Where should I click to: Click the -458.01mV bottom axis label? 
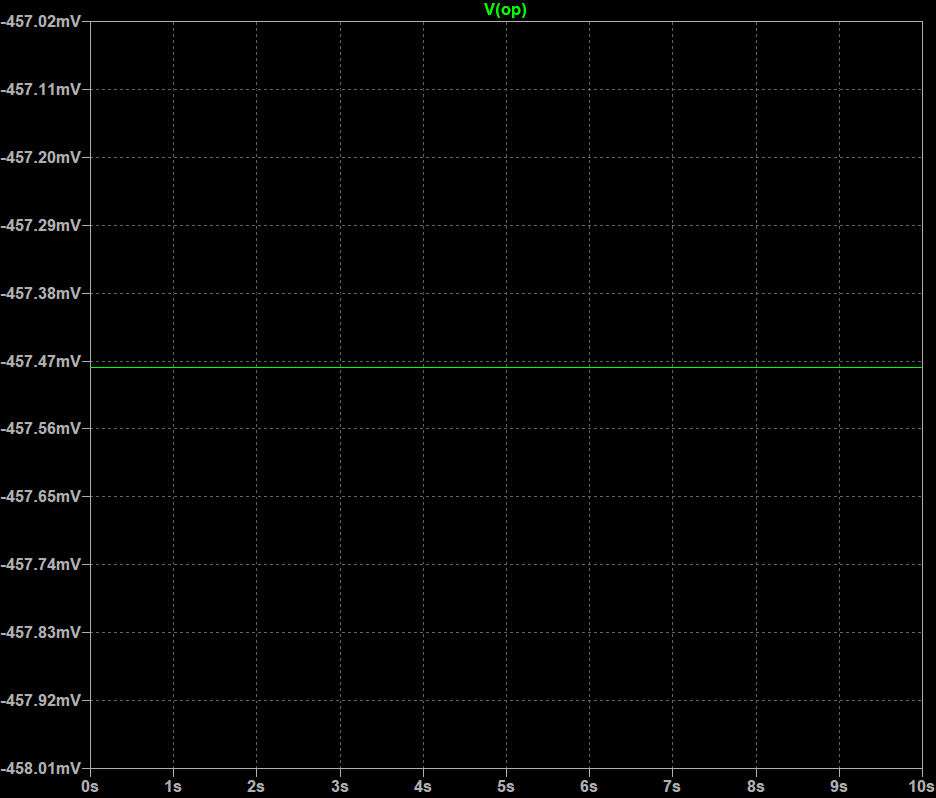[42, 768]
